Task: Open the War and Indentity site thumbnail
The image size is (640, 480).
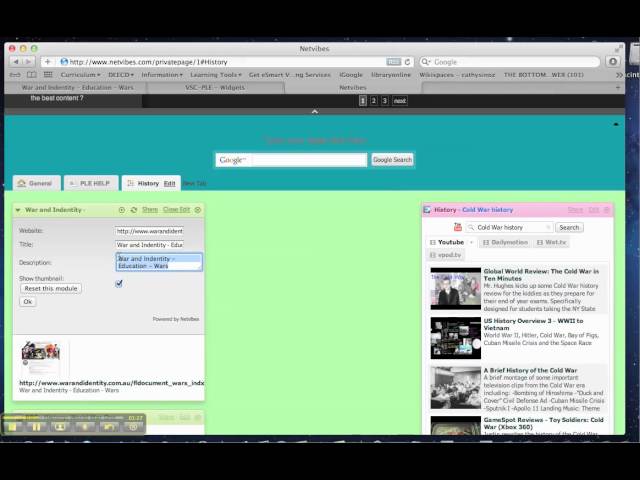Action: coord(41,357)
